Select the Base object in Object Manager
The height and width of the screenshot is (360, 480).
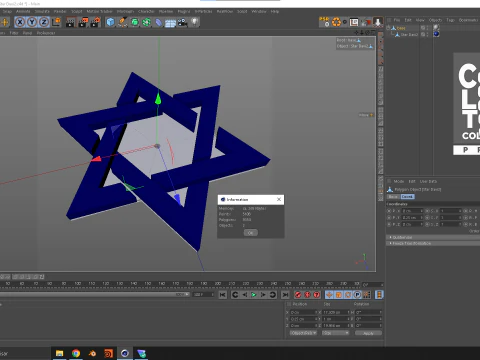click(x=401, y=28)
